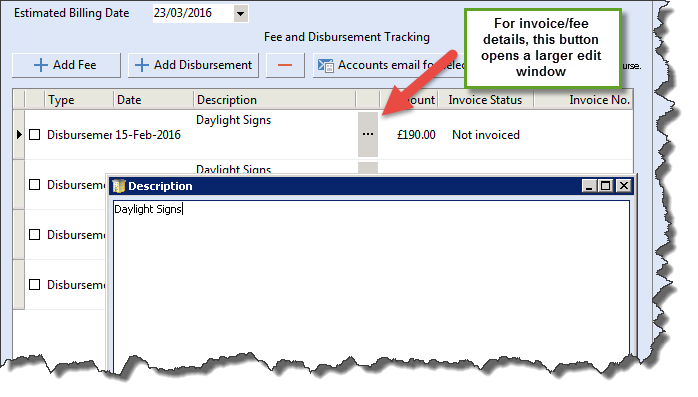Tick the checkbox for the 15-Feb-2016 disbursement
Image resolution: width=698 pixels, height=397 pixels.
click(34, 134)
